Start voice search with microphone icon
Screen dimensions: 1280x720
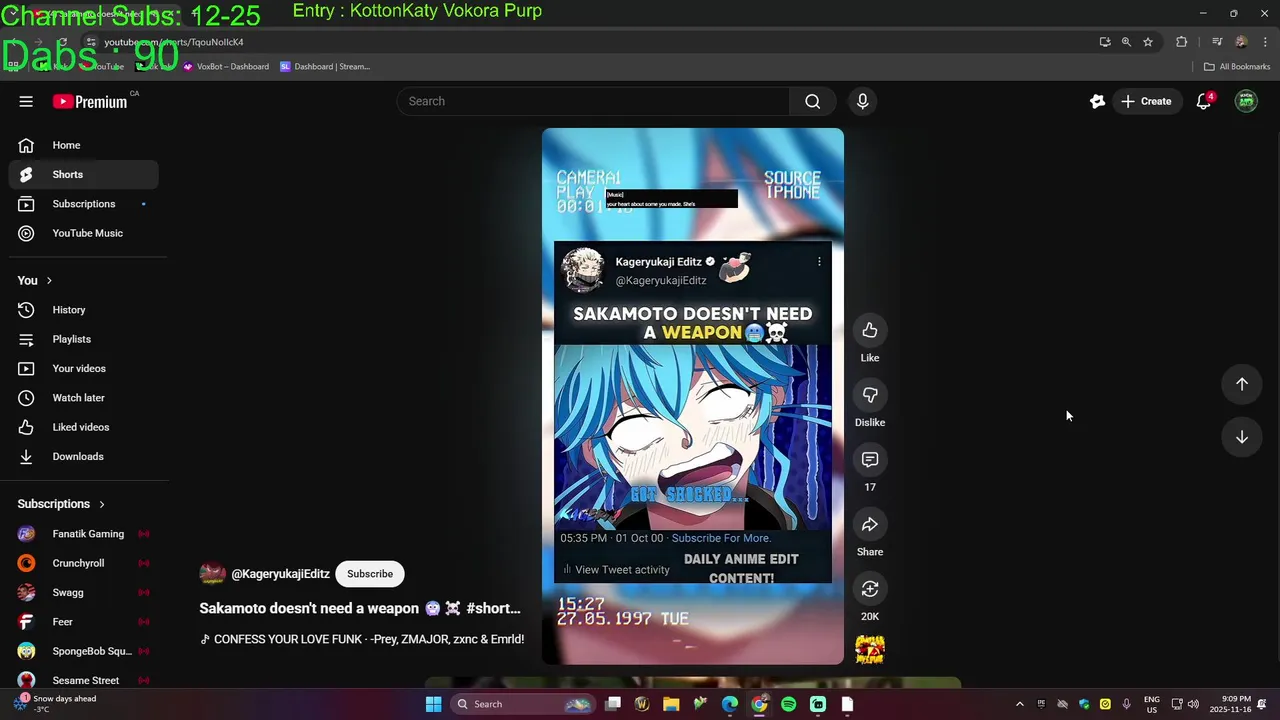[x=862, y=101]
